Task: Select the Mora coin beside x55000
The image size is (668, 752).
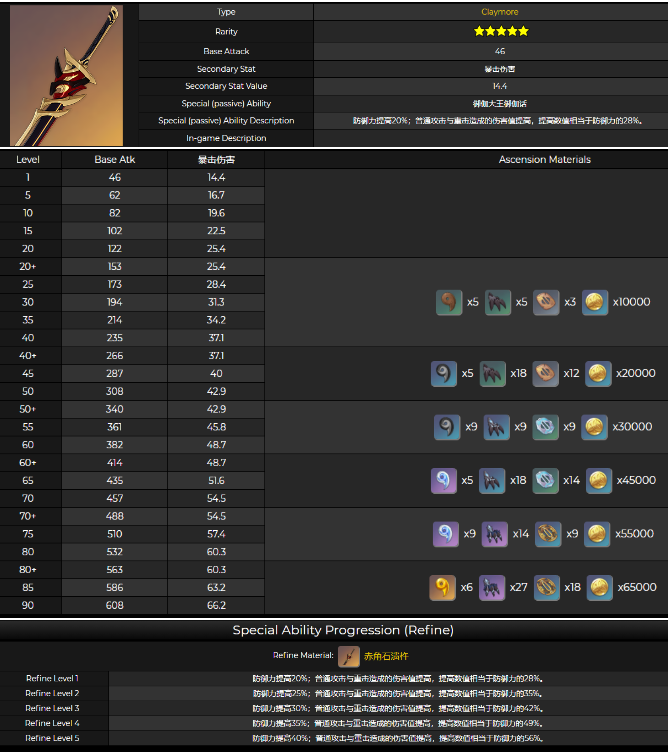Action: point(598,534)
